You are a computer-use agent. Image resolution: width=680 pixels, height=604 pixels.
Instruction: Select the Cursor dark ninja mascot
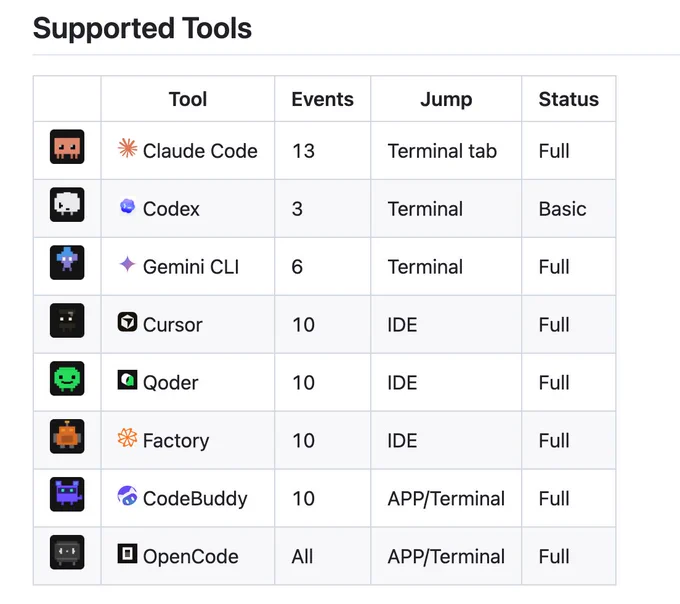(x=67, y=320)
